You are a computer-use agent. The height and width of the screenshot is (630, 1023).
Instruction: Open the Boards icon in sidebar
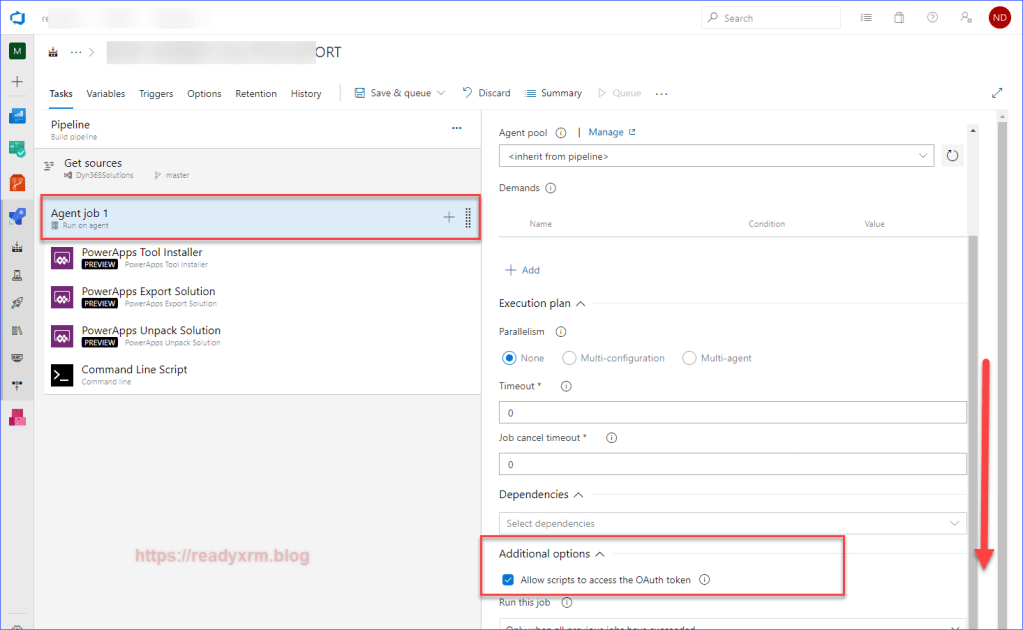(17, 116)
